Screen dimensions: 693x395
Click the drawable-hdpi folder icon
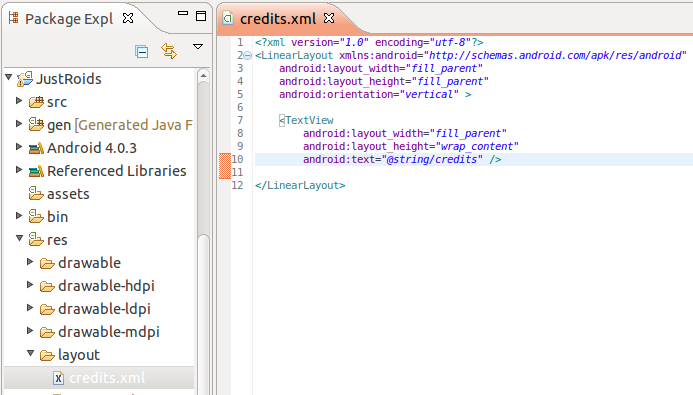pyautogui.click(x=47, y=286)
